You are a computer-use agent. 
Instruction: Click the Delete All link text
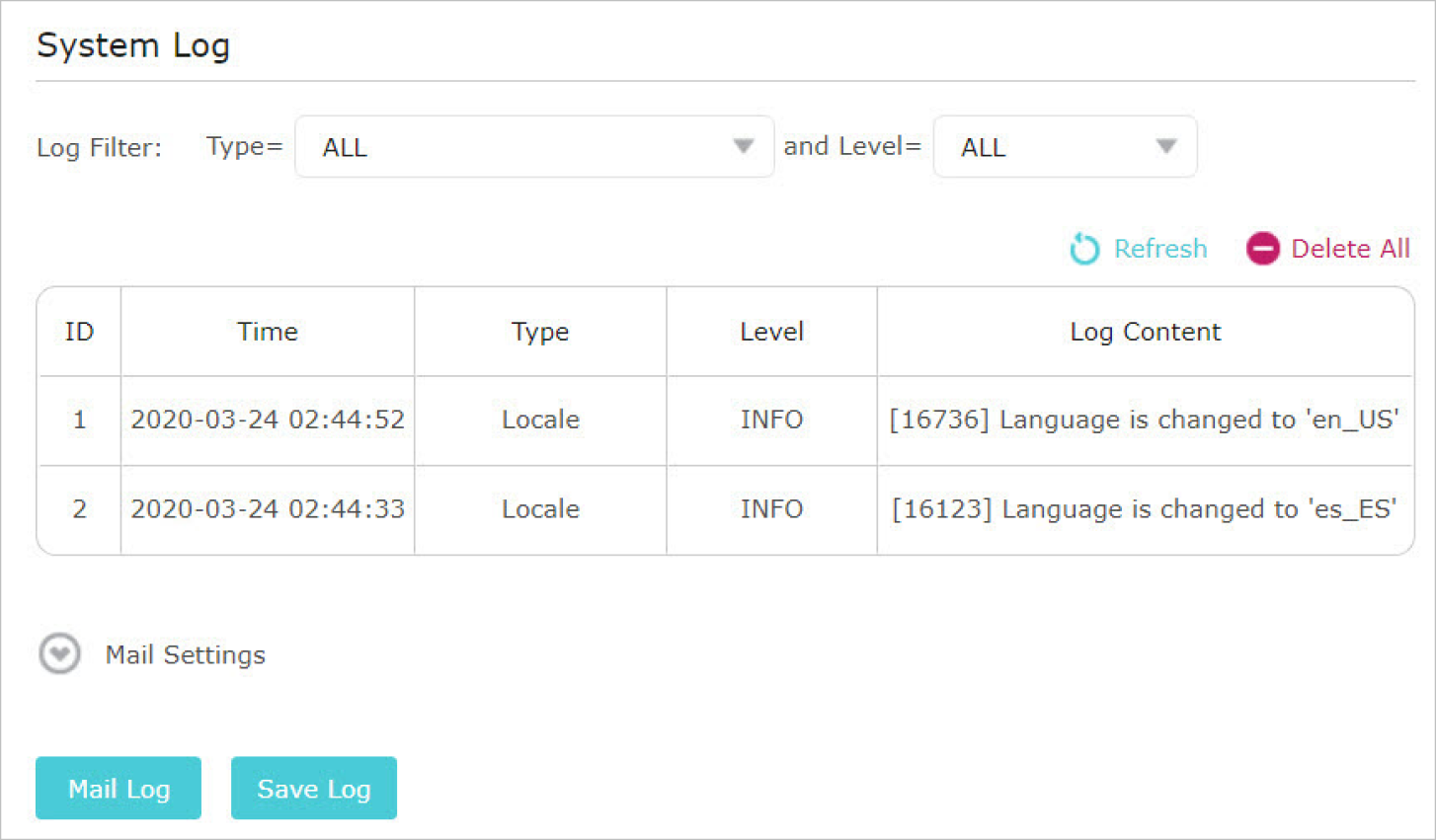(x=1350, y=249)
